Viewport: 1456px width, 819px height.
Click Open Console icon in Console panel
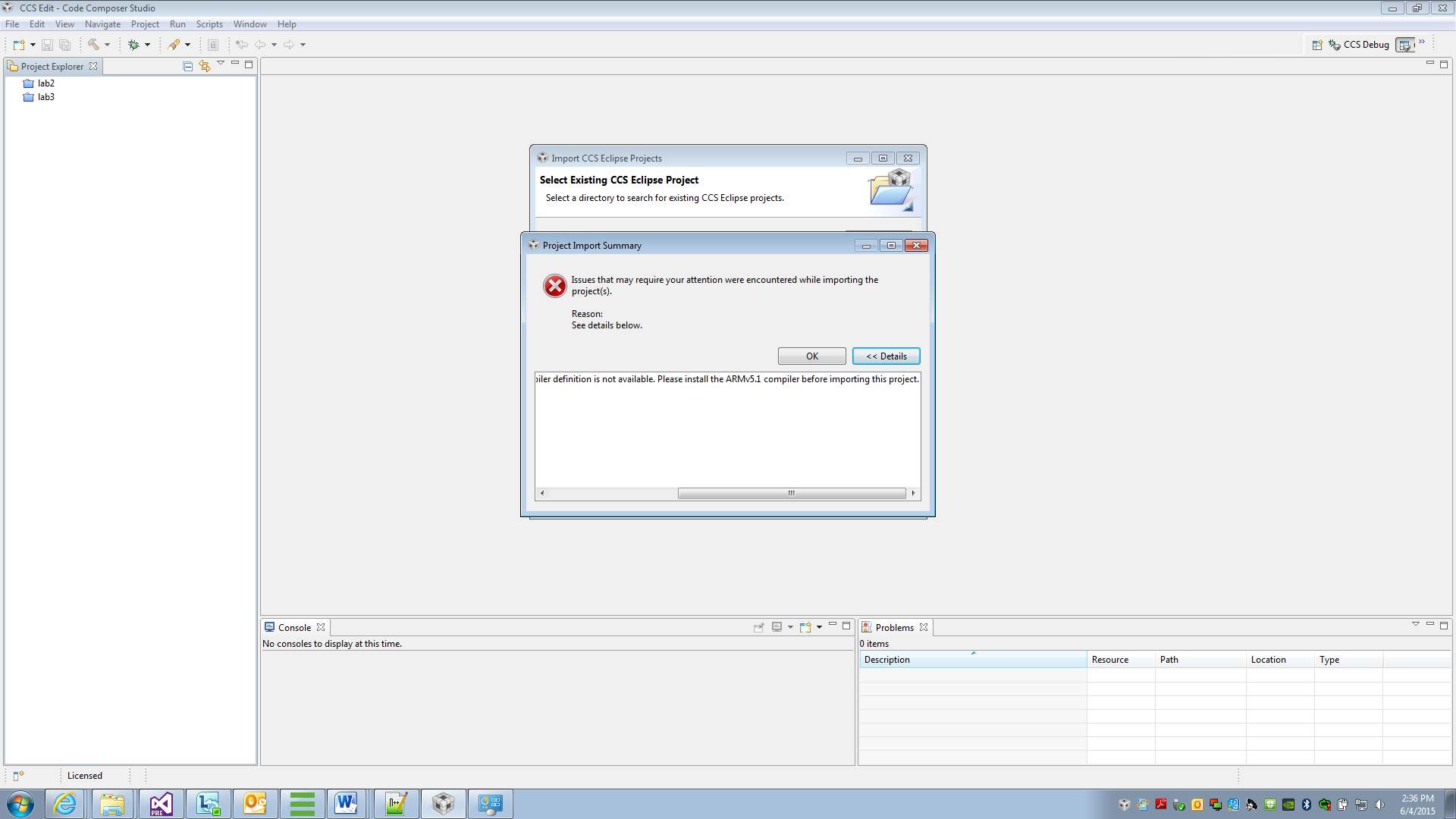point(805,627)
